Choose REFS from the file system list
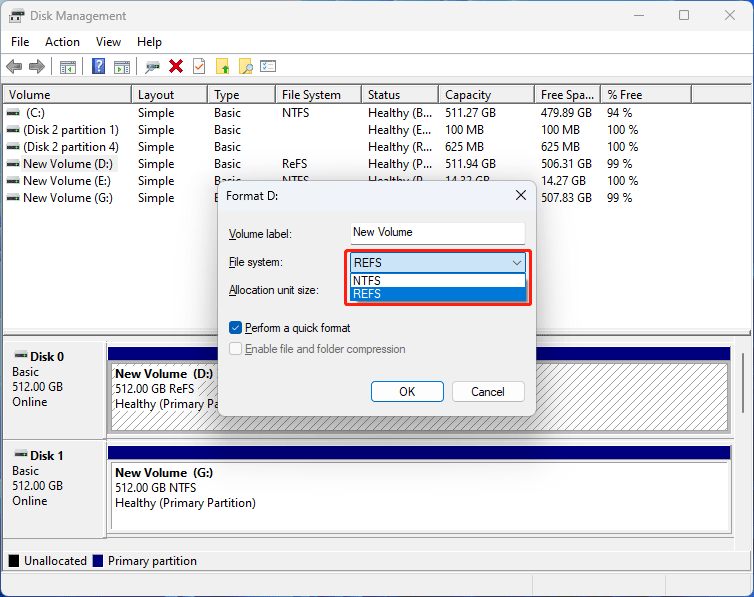This screenshot has height=597, width=754. [x=438, y=294]
